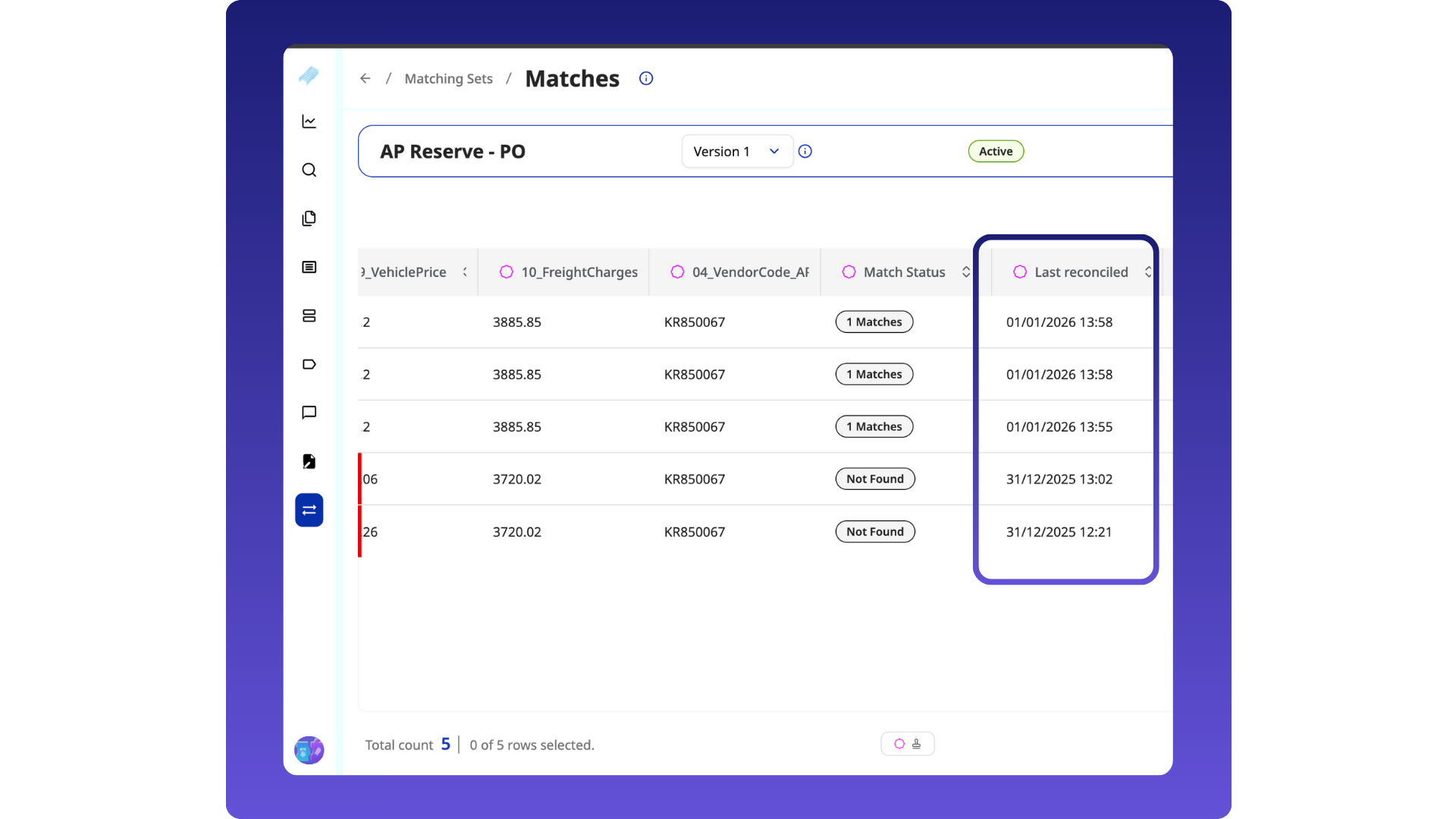
Task: Open the list view icon in sidebar
Action: click(309, 267)
